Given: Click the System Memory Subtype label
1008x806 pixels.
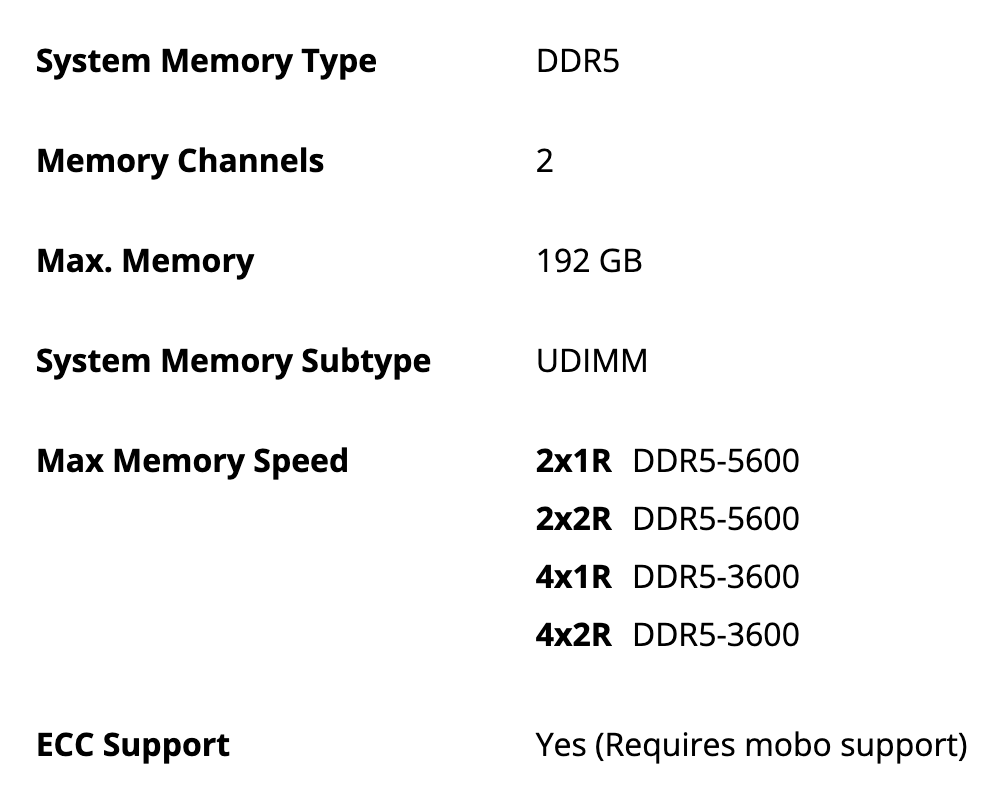Looking at the screenshot, I should 233,361.
